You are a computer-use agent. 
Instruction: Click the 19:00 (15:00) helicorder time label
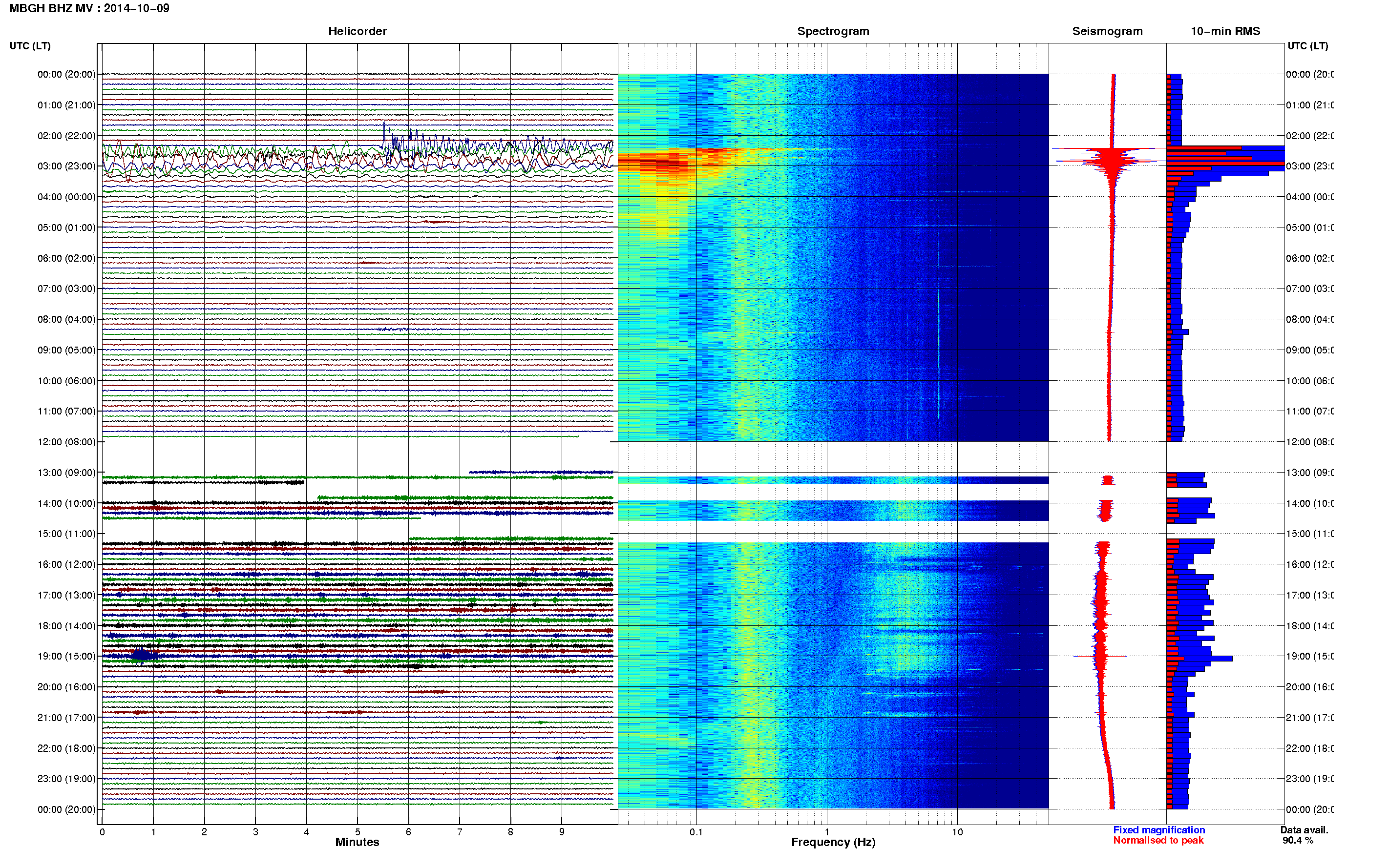coord(66,656)
